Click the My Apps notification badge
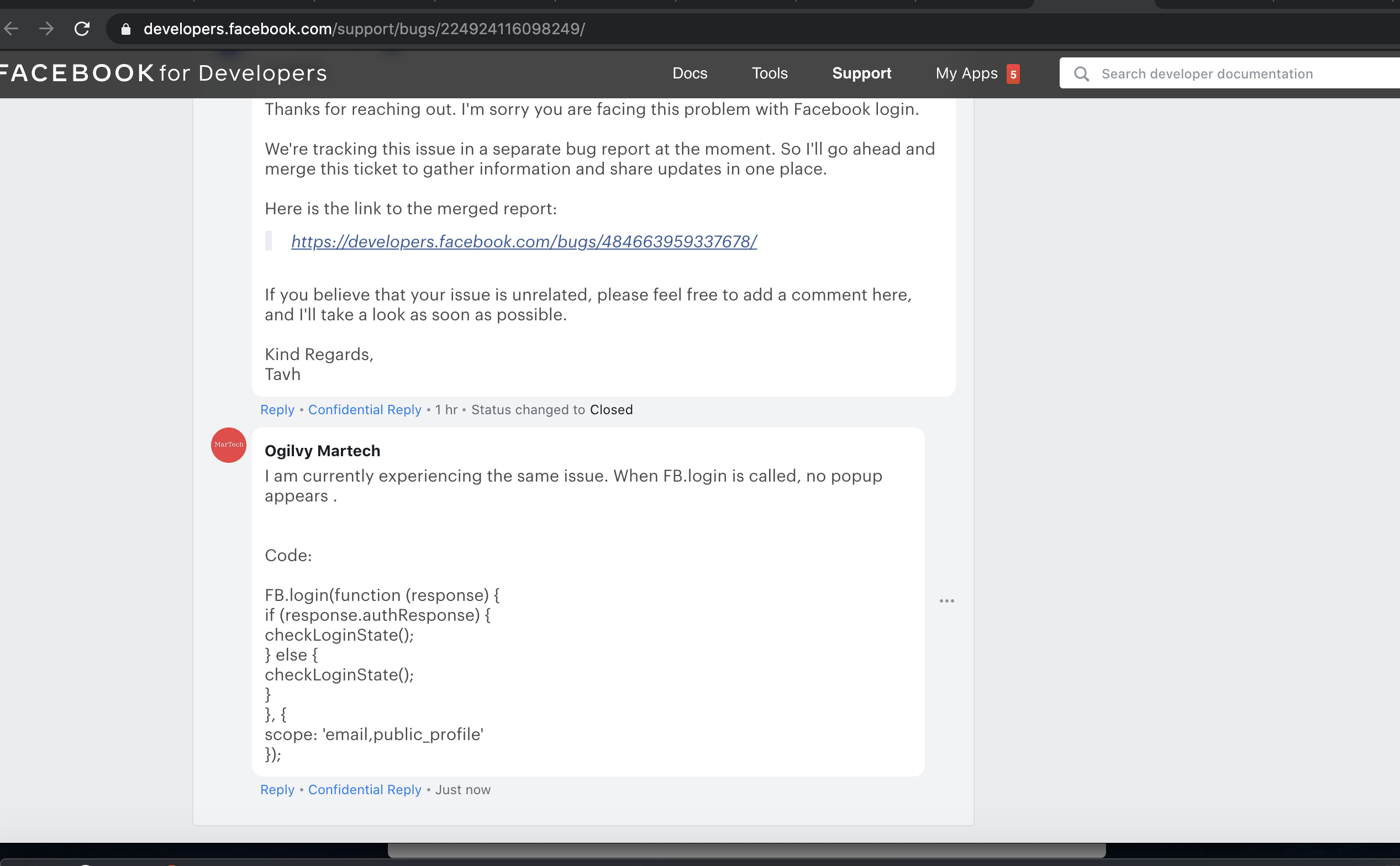1400x866 pixels. [1013, 75]
